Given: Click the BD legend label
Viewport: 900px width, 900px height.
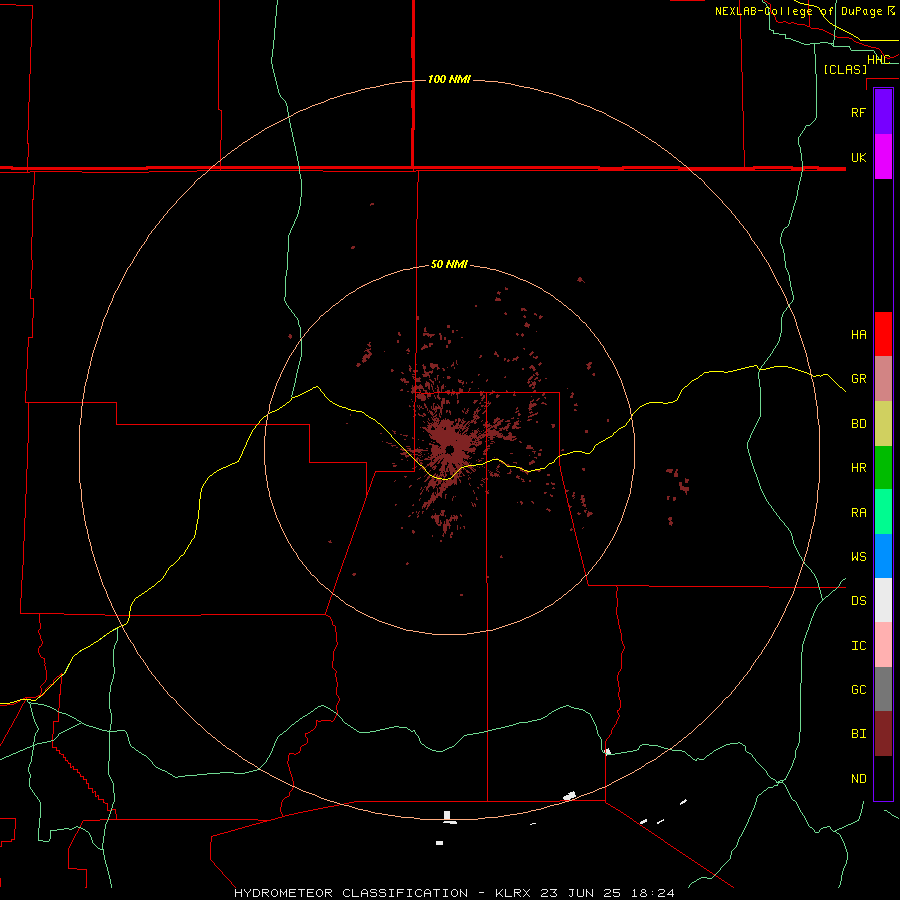Looking at the screenshot, I should tap(858, 424).
